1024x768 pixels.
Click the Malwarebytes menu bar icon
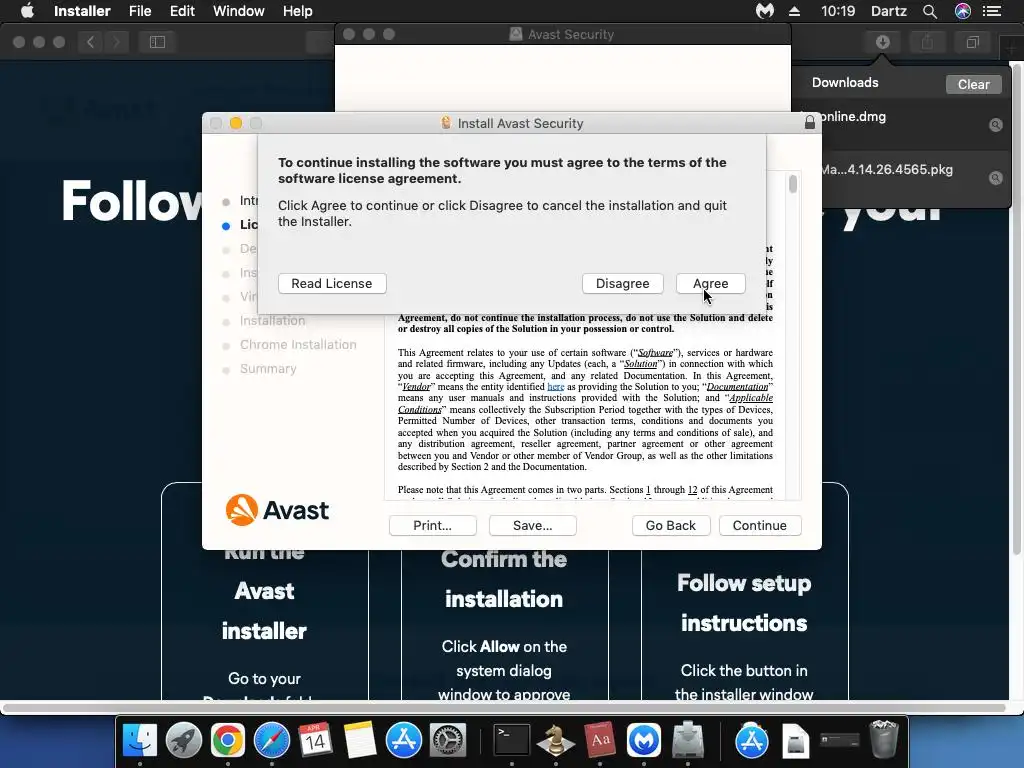[x=765, y=11]
